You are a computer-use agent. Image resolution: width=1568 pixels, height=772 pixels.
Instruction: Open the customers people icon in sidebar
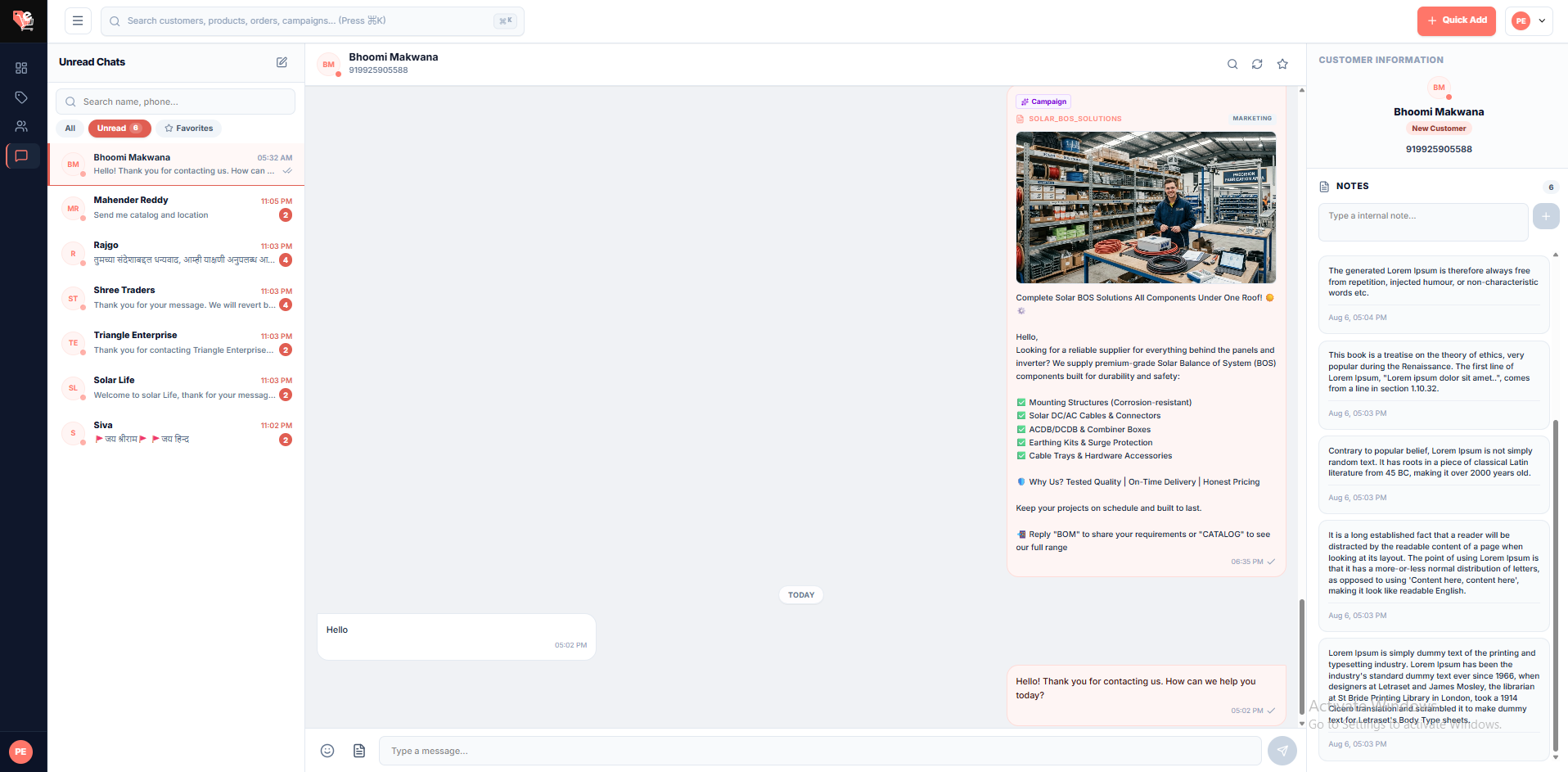pyautogui.click(x=21, y=126)
